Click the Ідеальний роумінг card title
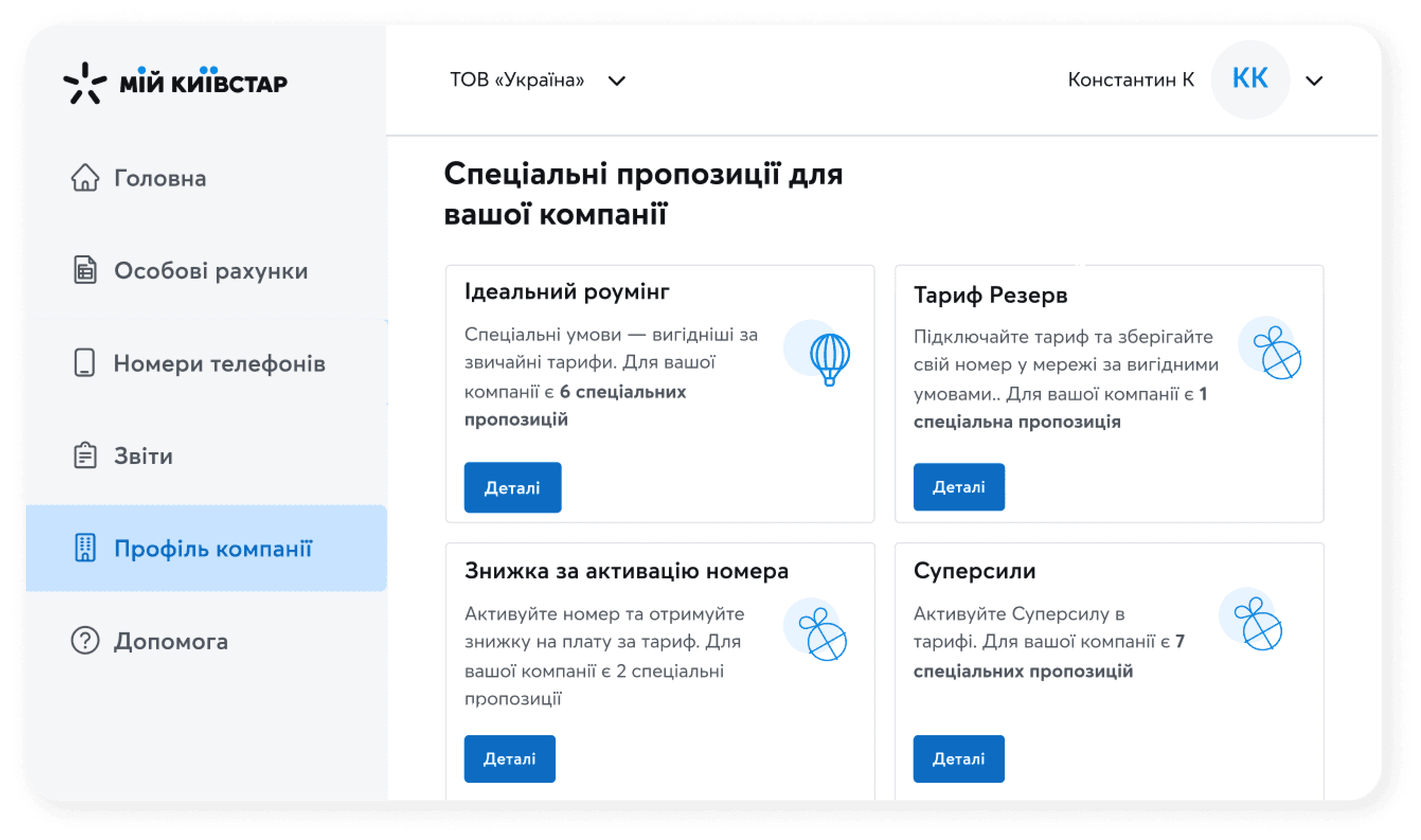Screen dimensions: 1421x840 (567, 291)
